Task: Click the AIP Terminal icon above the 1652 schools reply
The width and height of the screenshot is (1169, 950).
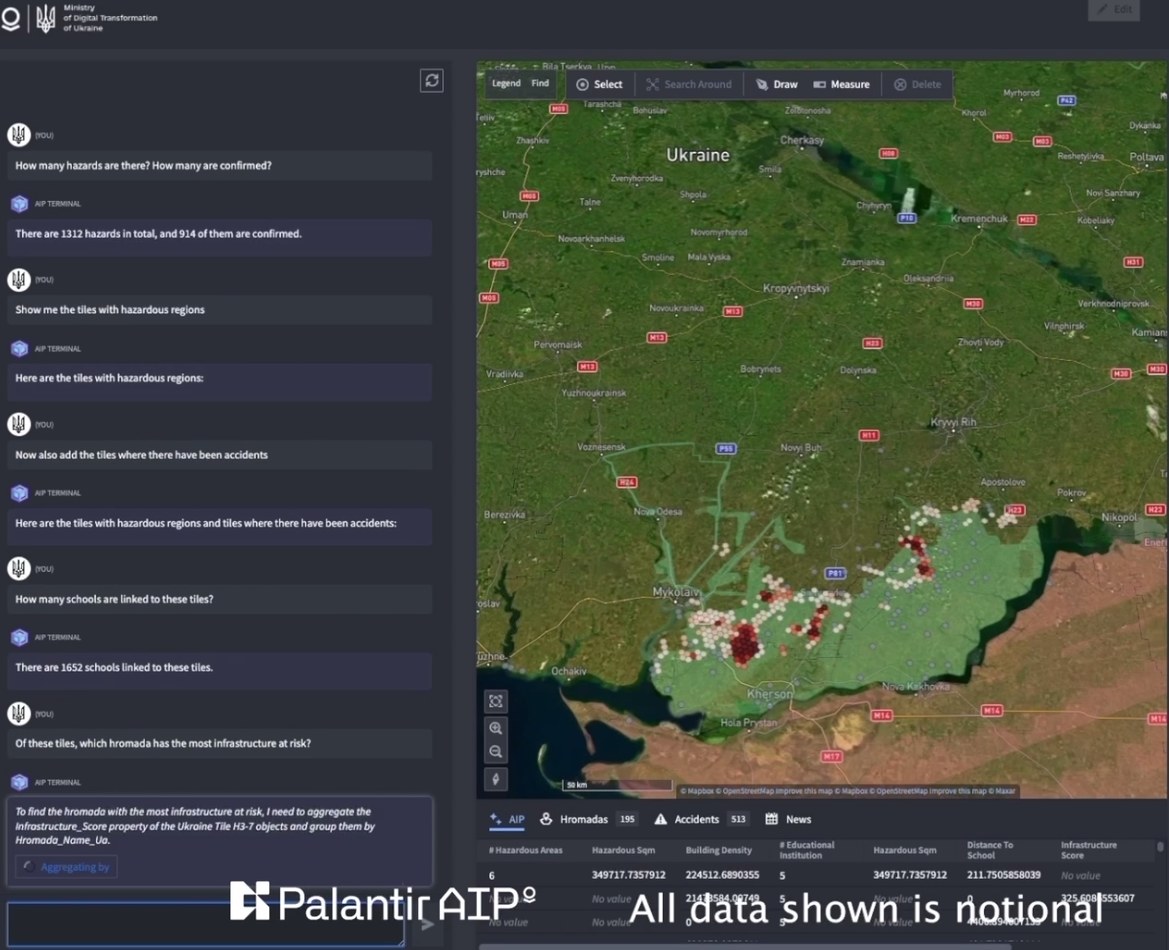Action: (x=19, y=638)
